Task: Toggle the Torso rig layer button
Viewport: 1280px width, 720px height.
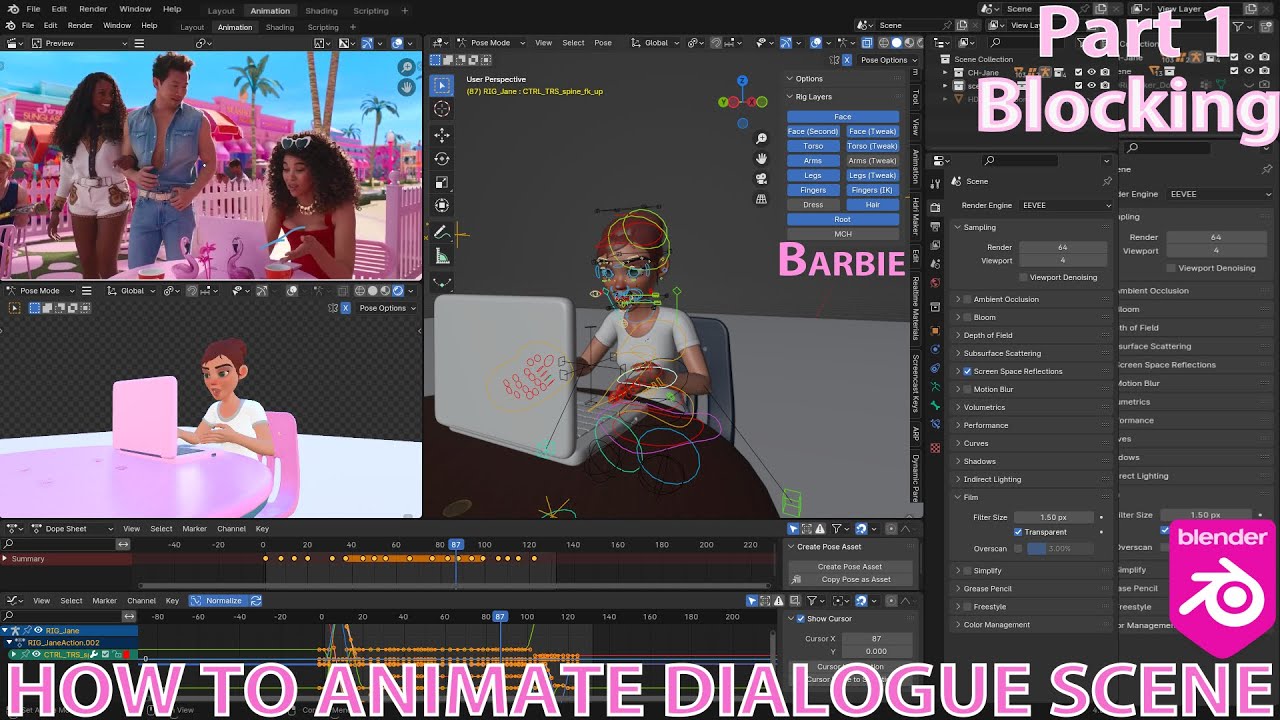Action: coord(813,146)
